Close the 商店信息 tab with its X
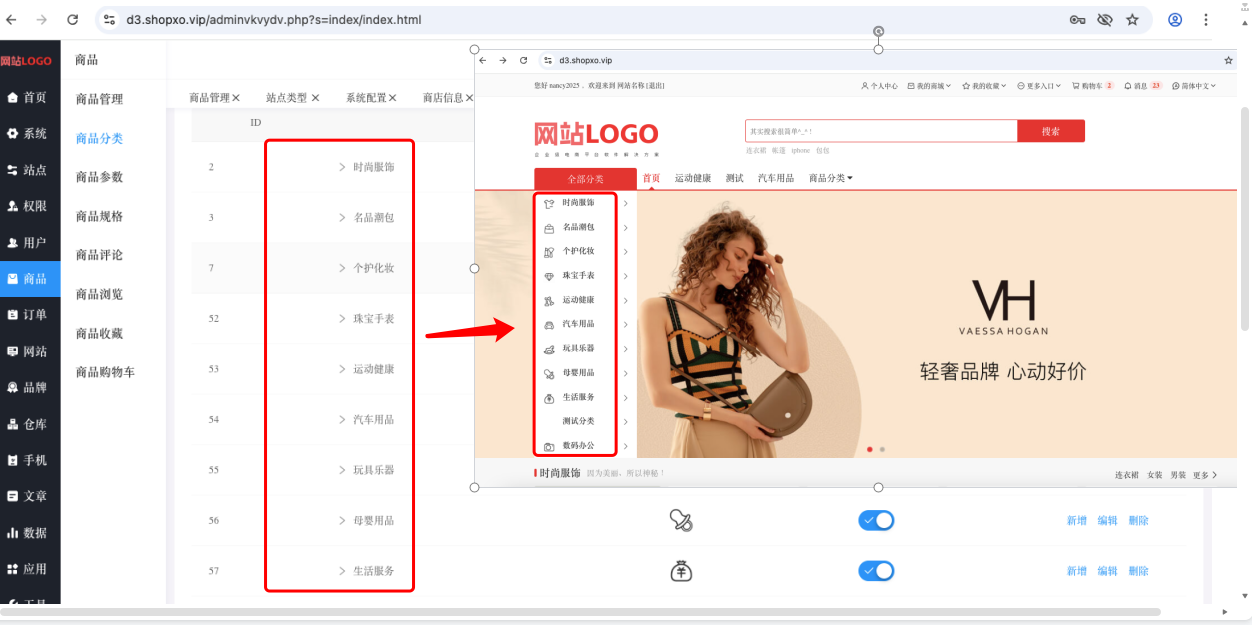 (x=469, y=98)
